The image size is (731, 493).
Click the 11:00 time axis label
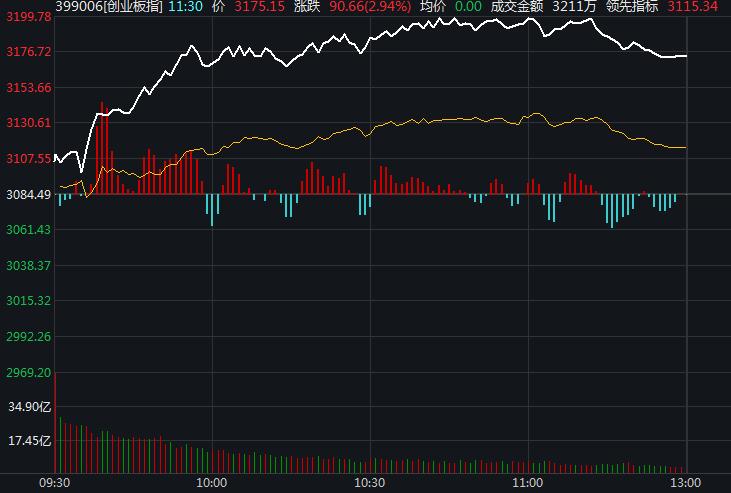coord(527,483)
